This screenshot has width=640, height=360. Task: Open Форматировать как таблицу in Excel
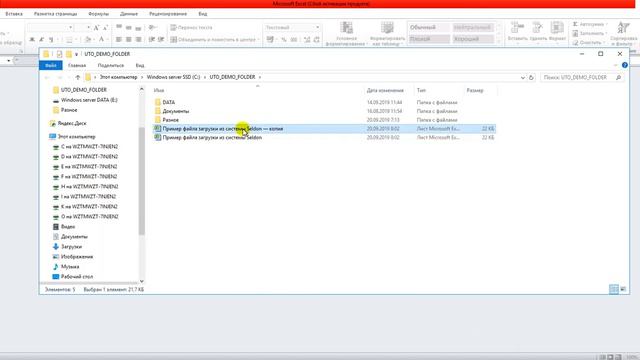point(387,34)
